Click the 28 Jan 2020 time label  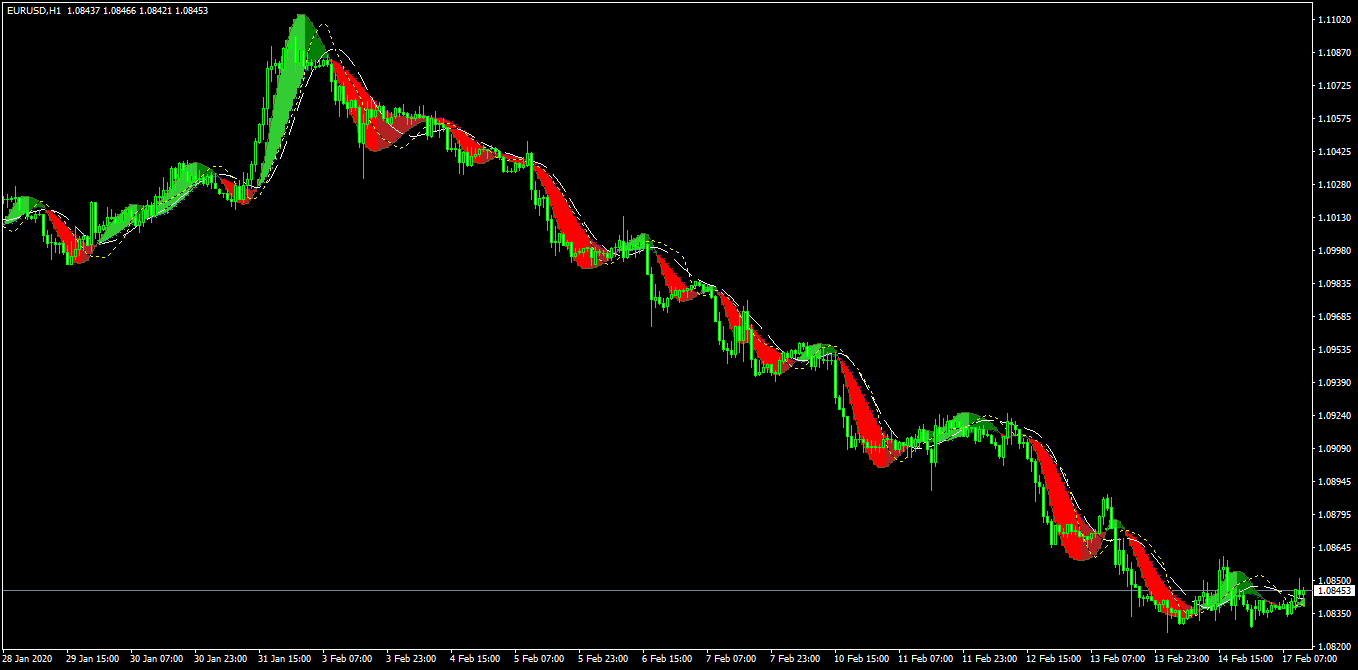[x=27, y=660]
